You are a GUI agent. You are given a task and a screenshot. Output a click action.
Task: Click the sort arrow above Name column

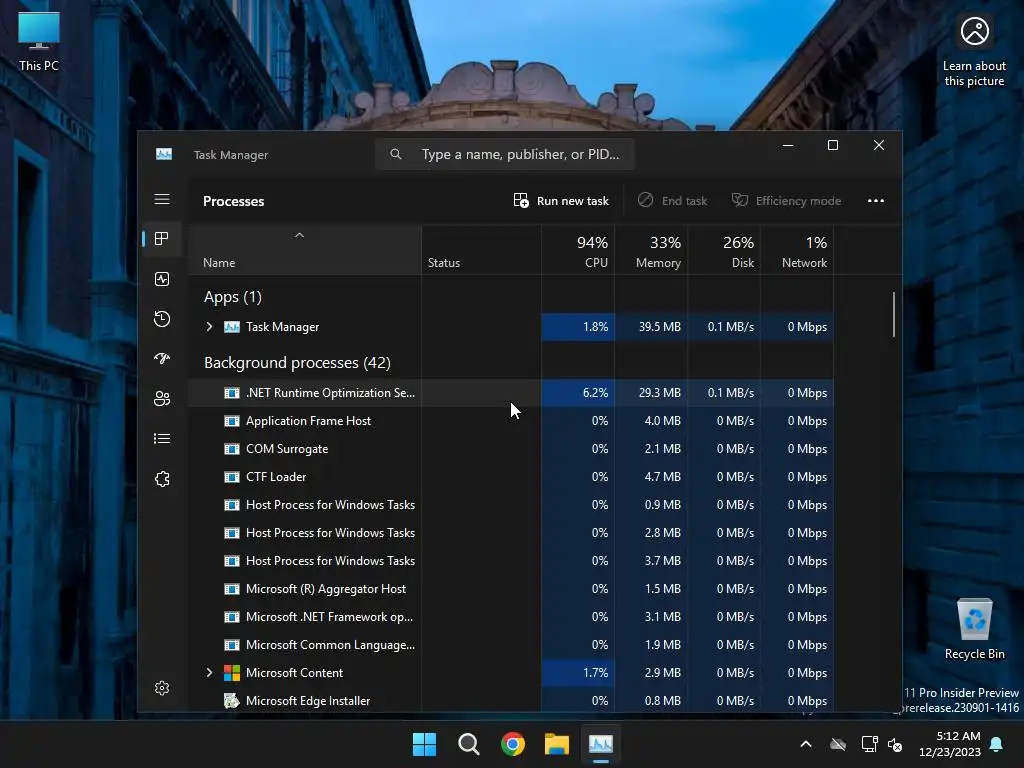(299, 235)
